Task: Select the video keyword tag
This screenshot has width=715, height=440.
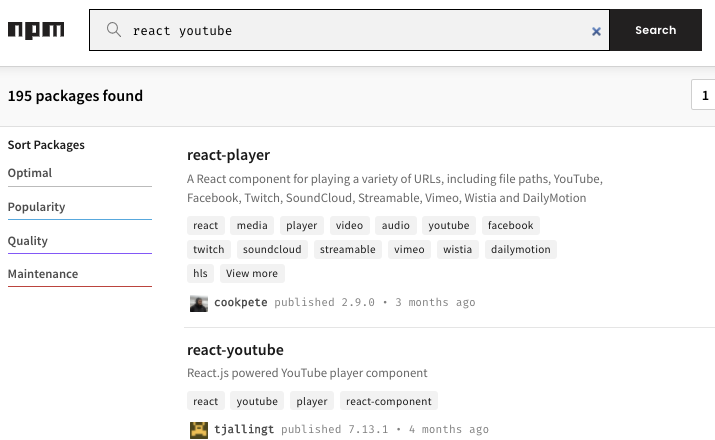Action: [x=349, y=225]
